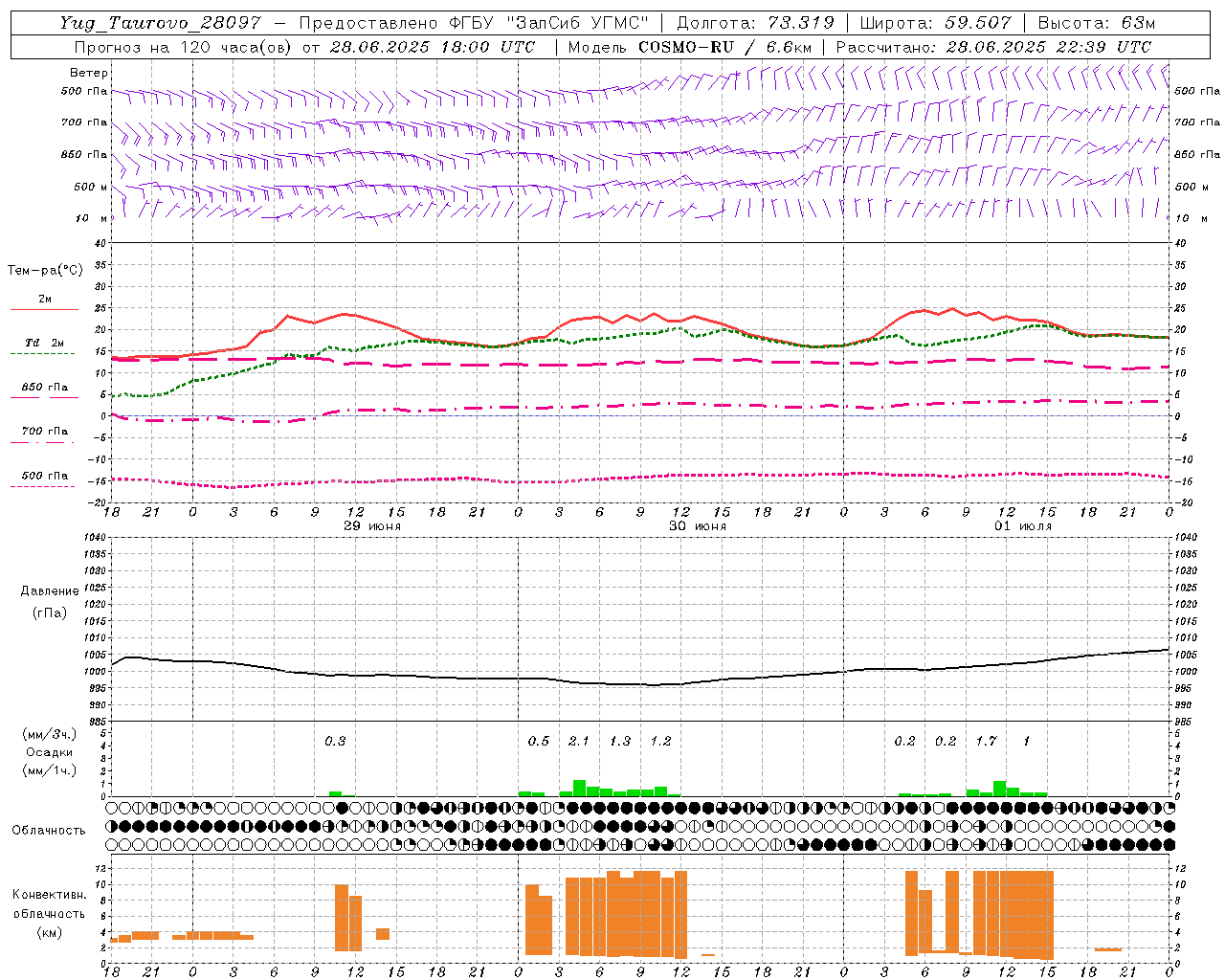Click the 0.3 precipitation value
The image size is (1225, 980).
coord(335,741)
